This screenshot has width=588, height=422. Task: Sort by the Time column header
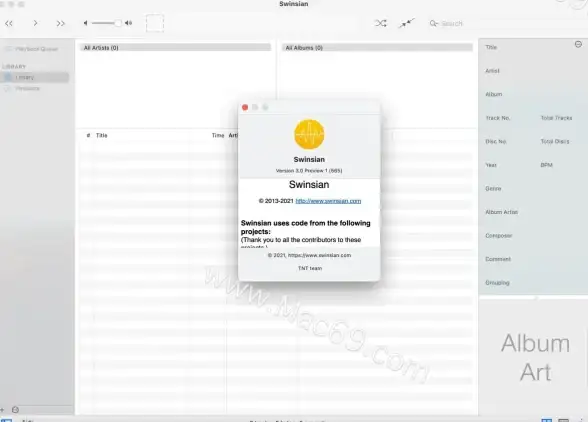coord(218,135)
